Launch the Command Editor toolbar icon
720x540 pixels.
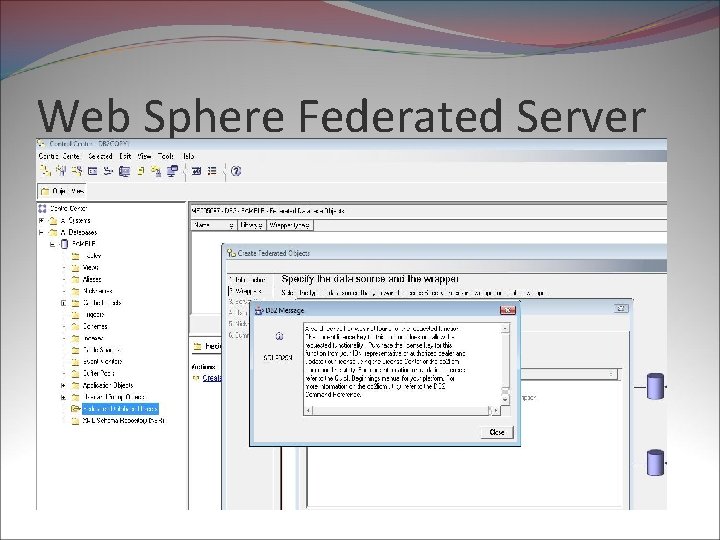pos(92,171)
